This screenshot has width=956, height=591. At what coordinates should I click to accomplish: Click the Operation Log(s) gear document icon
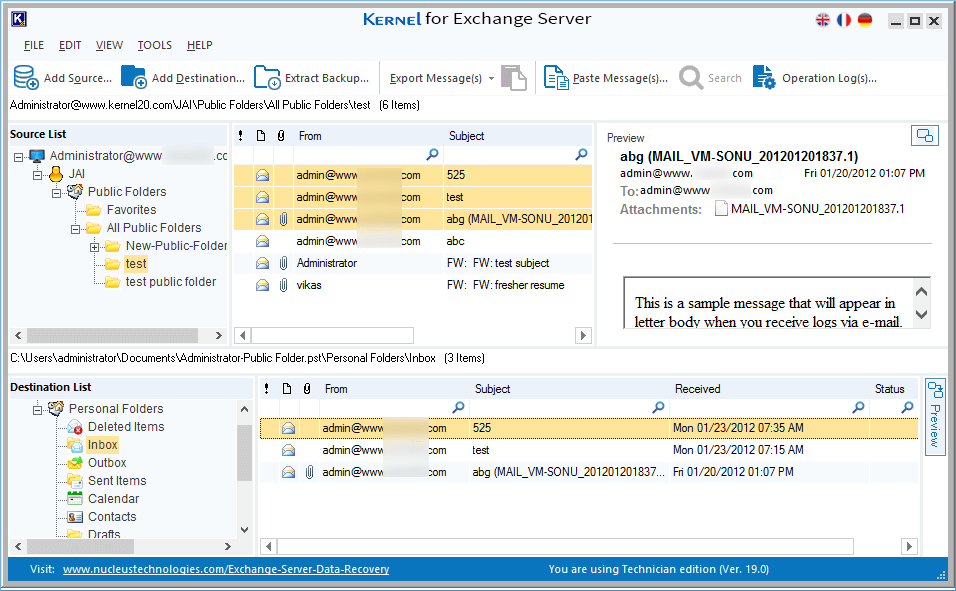pyautogui.click(x=764, y=77)
